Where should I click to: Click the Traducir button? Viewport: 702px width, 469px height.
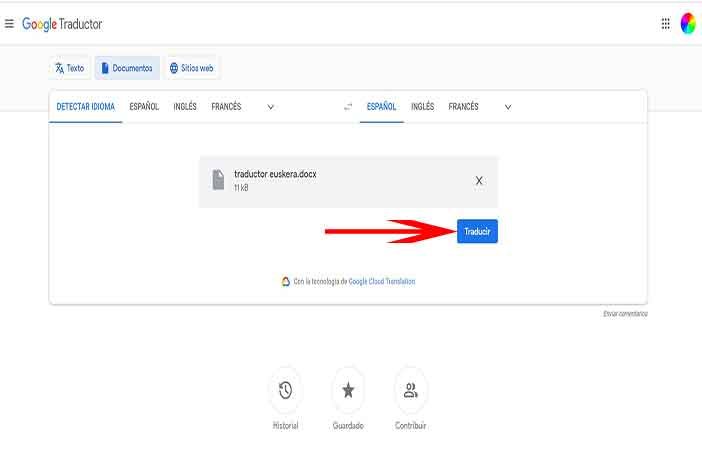tap(477, 231)
